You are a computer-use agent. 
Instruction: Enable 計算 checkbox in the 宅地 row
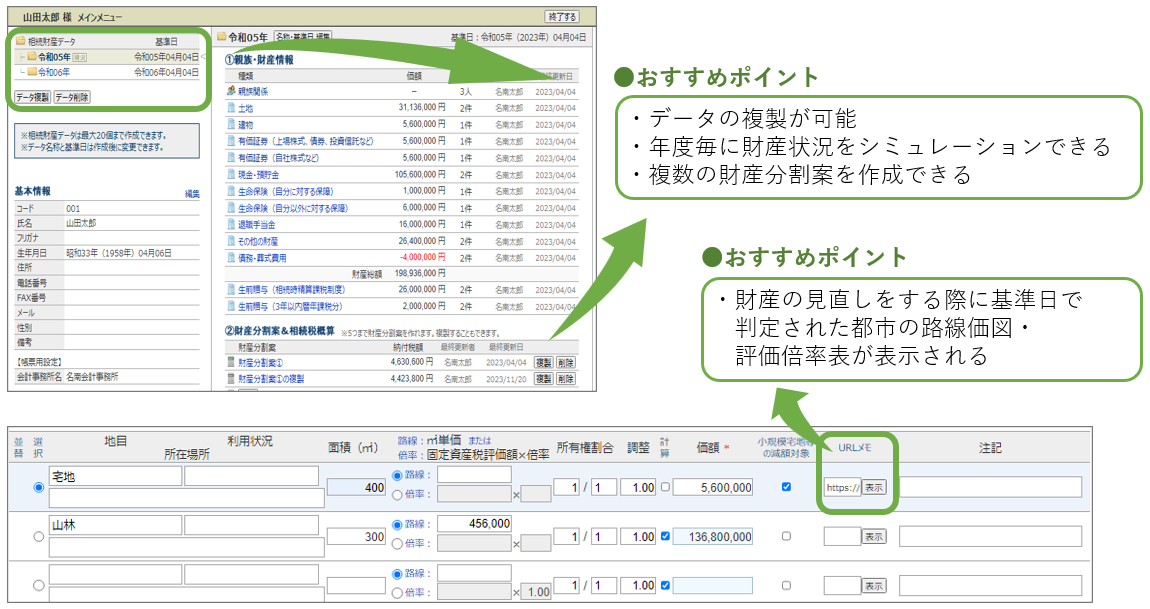[x=665, y=487]
